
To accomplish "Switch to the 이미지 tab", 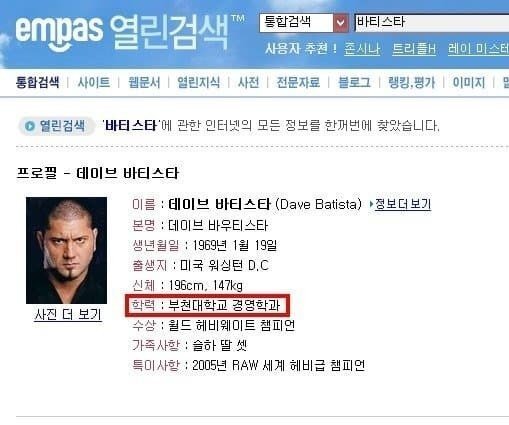I will [x=469, y=82].
